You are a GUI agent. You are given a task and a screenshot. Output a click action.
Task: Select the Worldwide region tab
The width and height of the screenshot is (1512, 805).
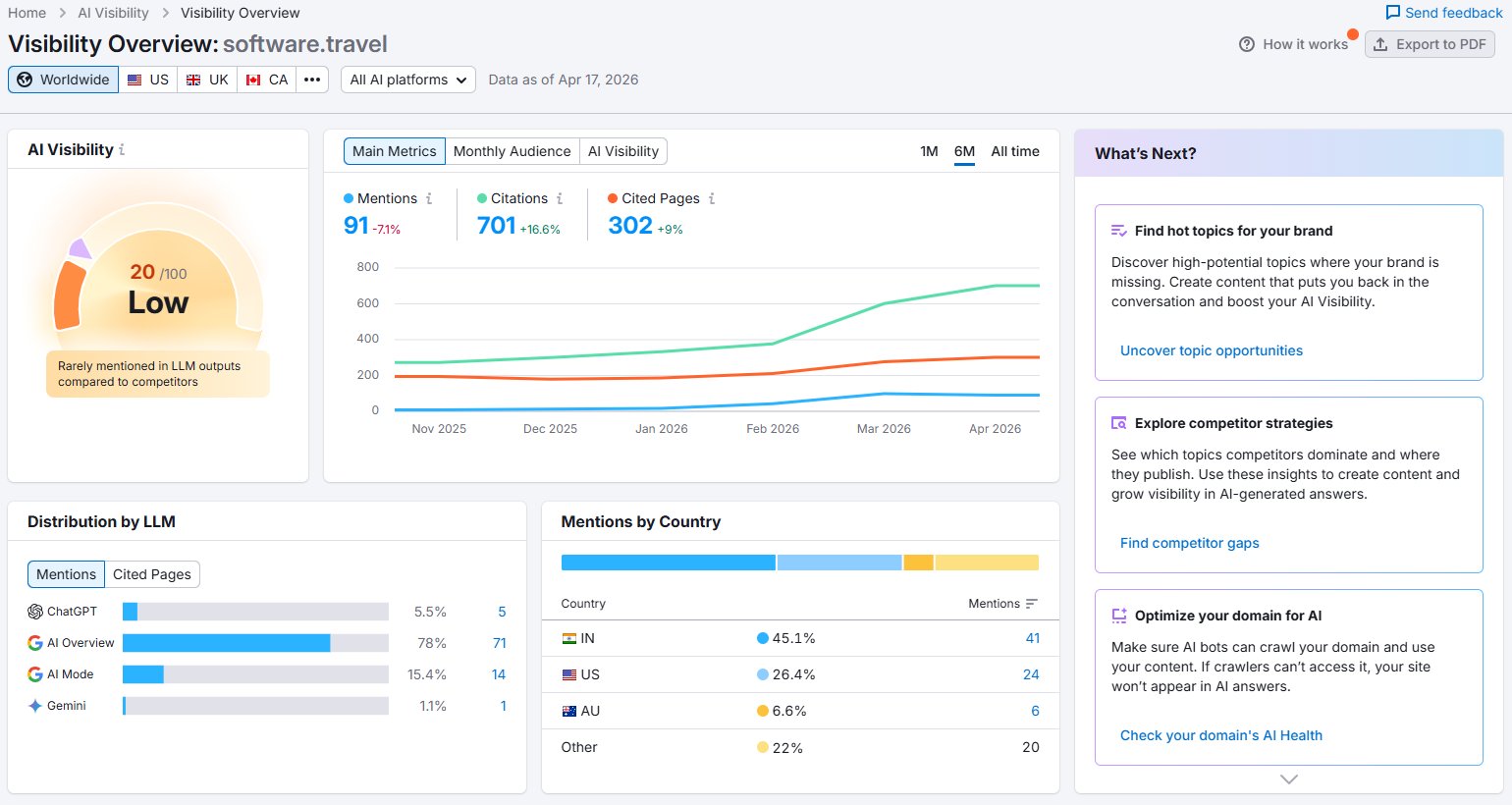pyautogui.click(x=64, y=80)
